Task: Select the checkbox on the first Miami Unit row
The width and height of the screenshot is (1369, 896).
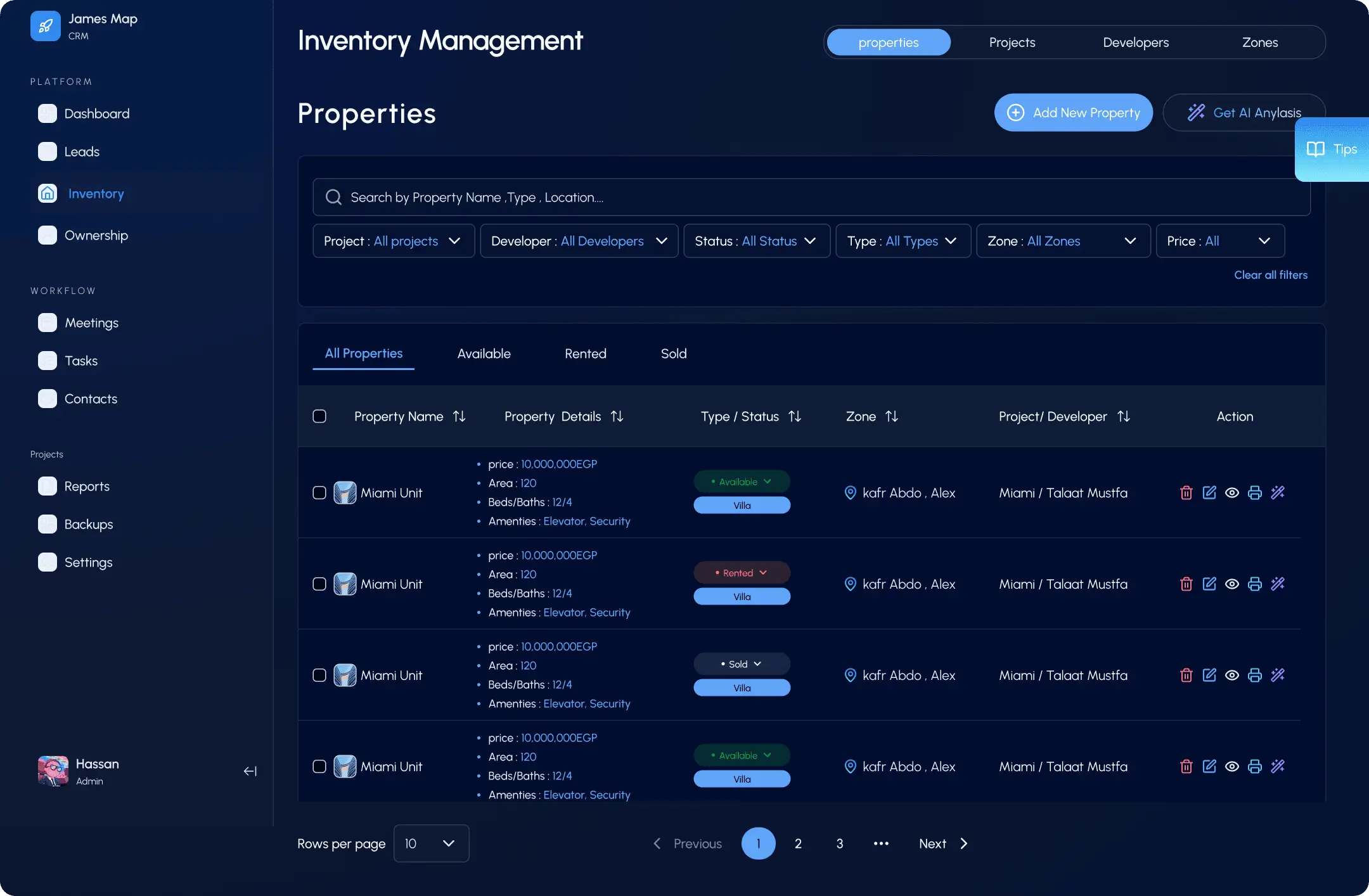Action: [x=320, y=492]
